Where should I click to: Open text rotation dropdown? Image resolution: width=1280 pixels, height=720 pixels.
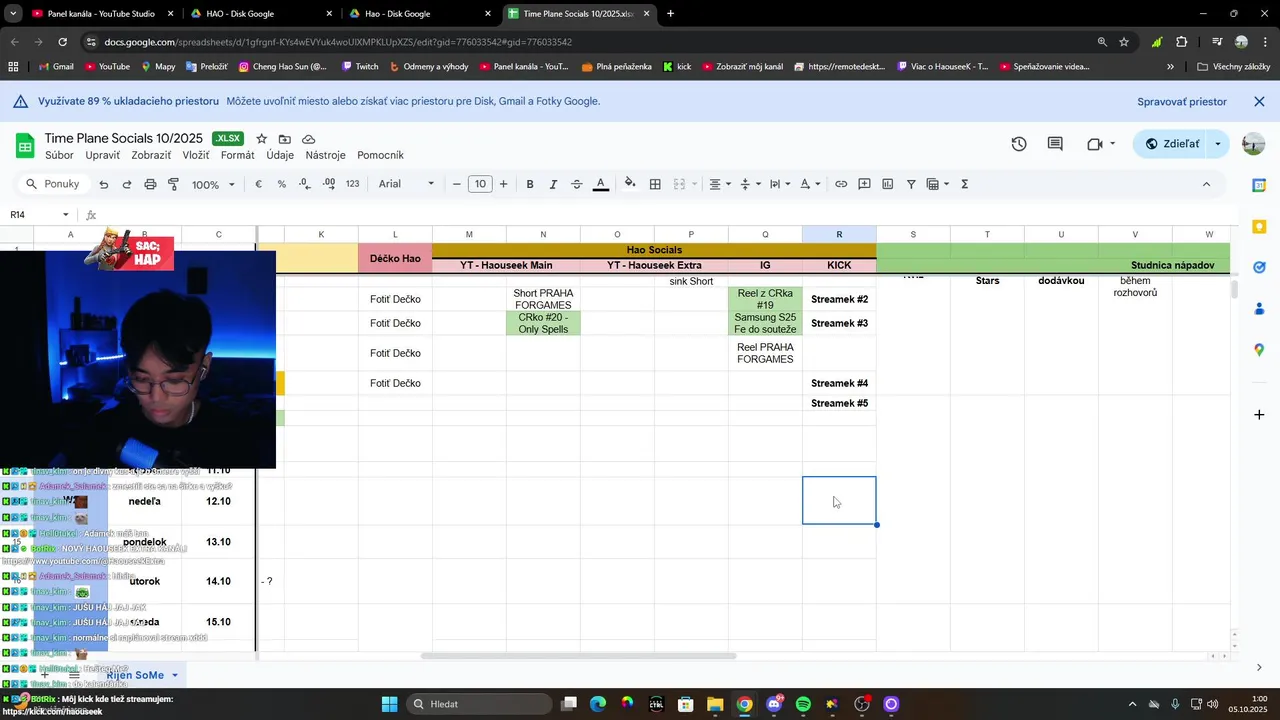click(x=809, y=184)
